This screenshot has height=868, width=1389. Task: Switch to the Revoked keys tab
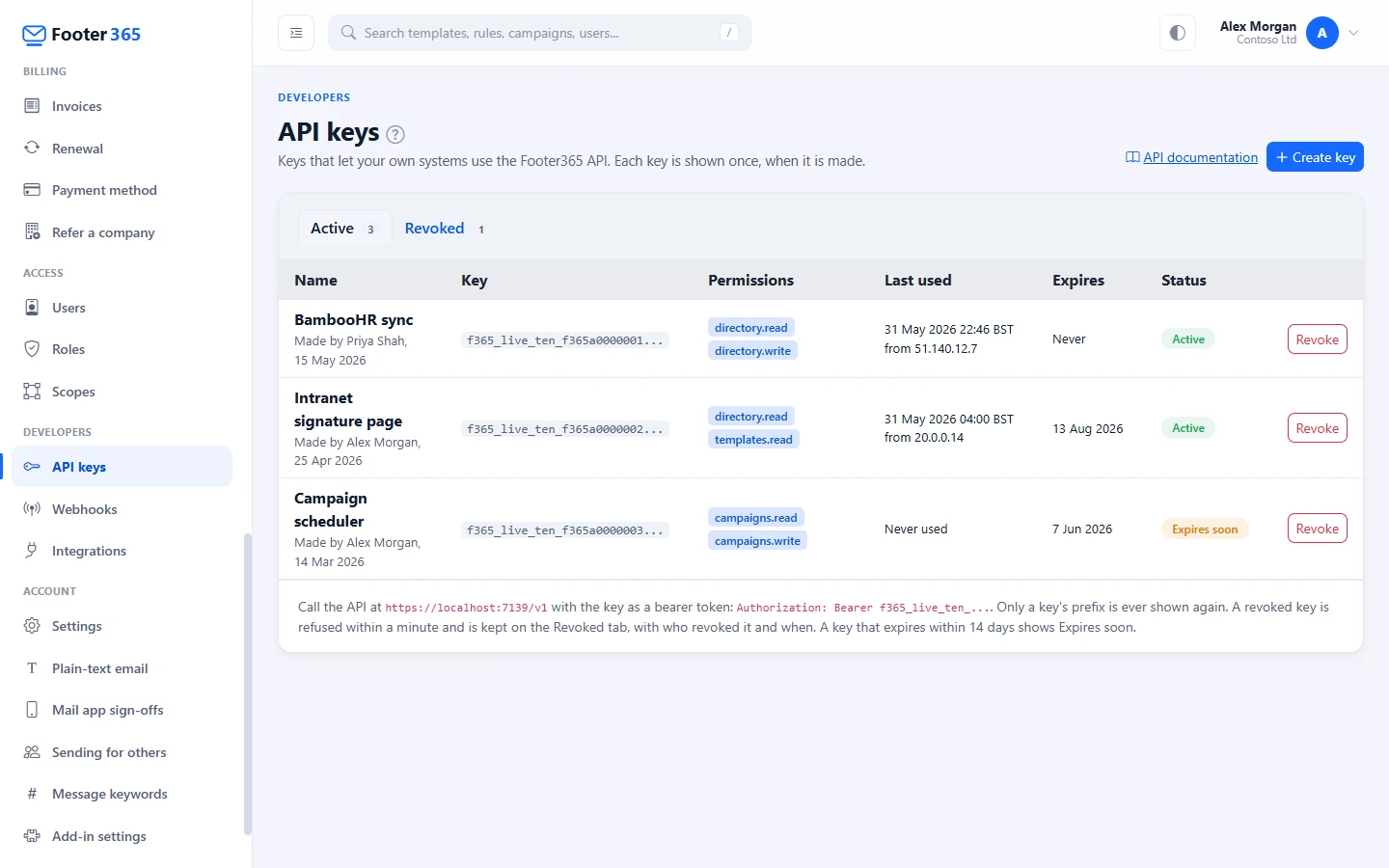click(x=445, y=229)
